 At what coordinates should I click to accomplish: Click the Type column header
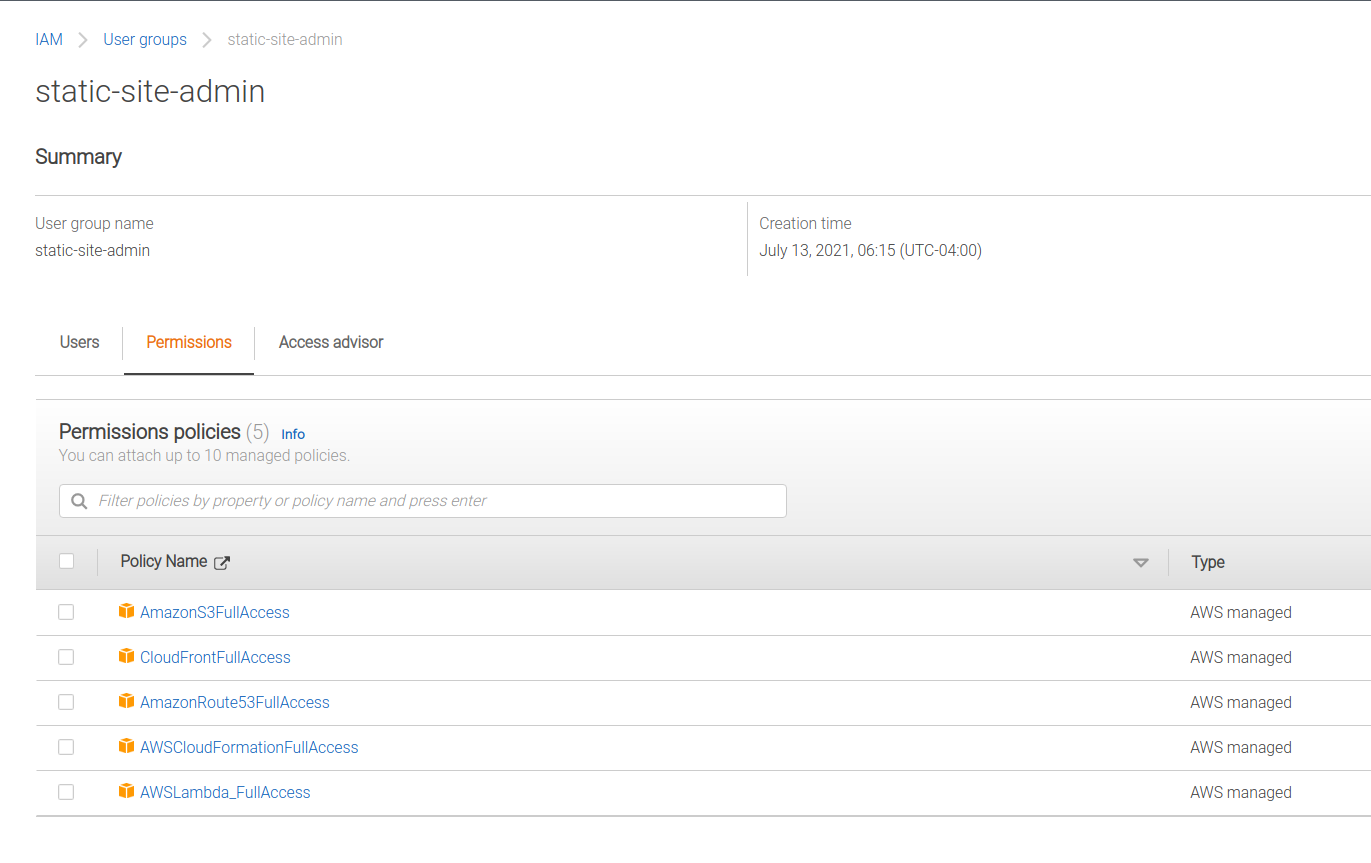tap(1208, 562)
